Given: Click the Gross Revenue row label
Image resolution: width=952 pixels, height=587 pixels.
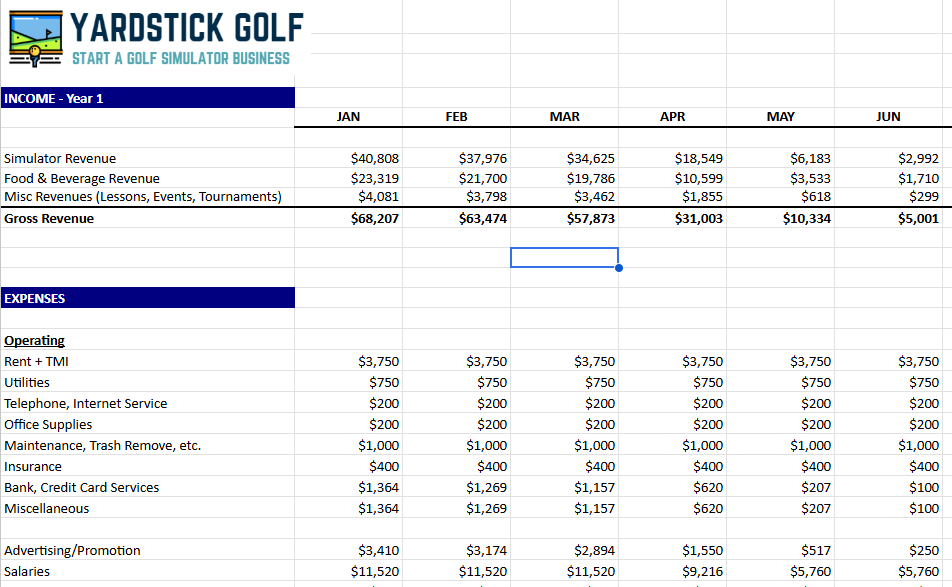Looking at the screenshot, I should (49, 219).
